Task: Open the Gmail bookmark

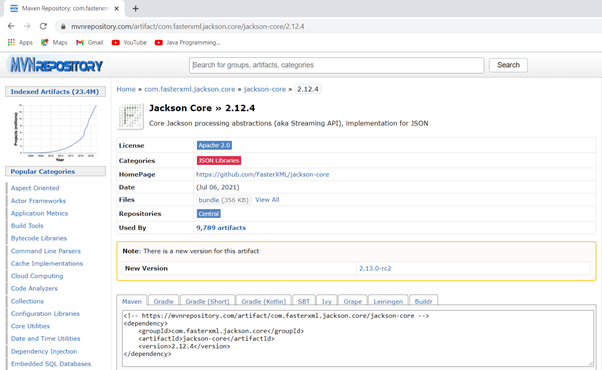Action: [x=89, y=42]
